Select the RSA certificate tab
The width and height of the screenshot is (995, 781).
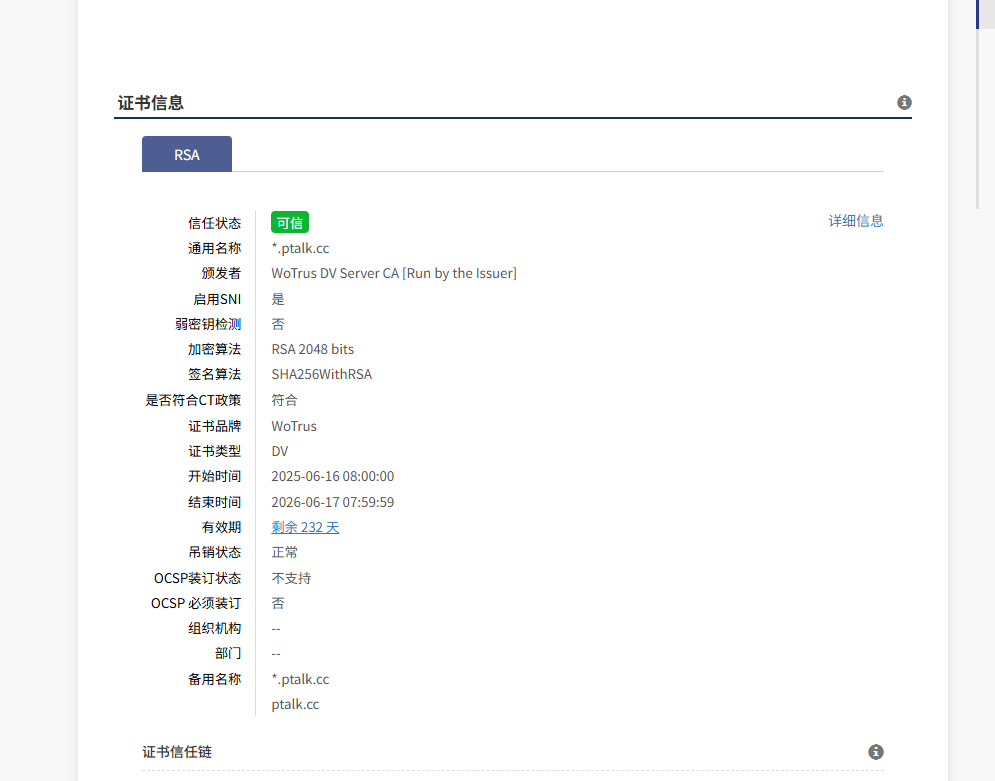click(x=187, y=154)
